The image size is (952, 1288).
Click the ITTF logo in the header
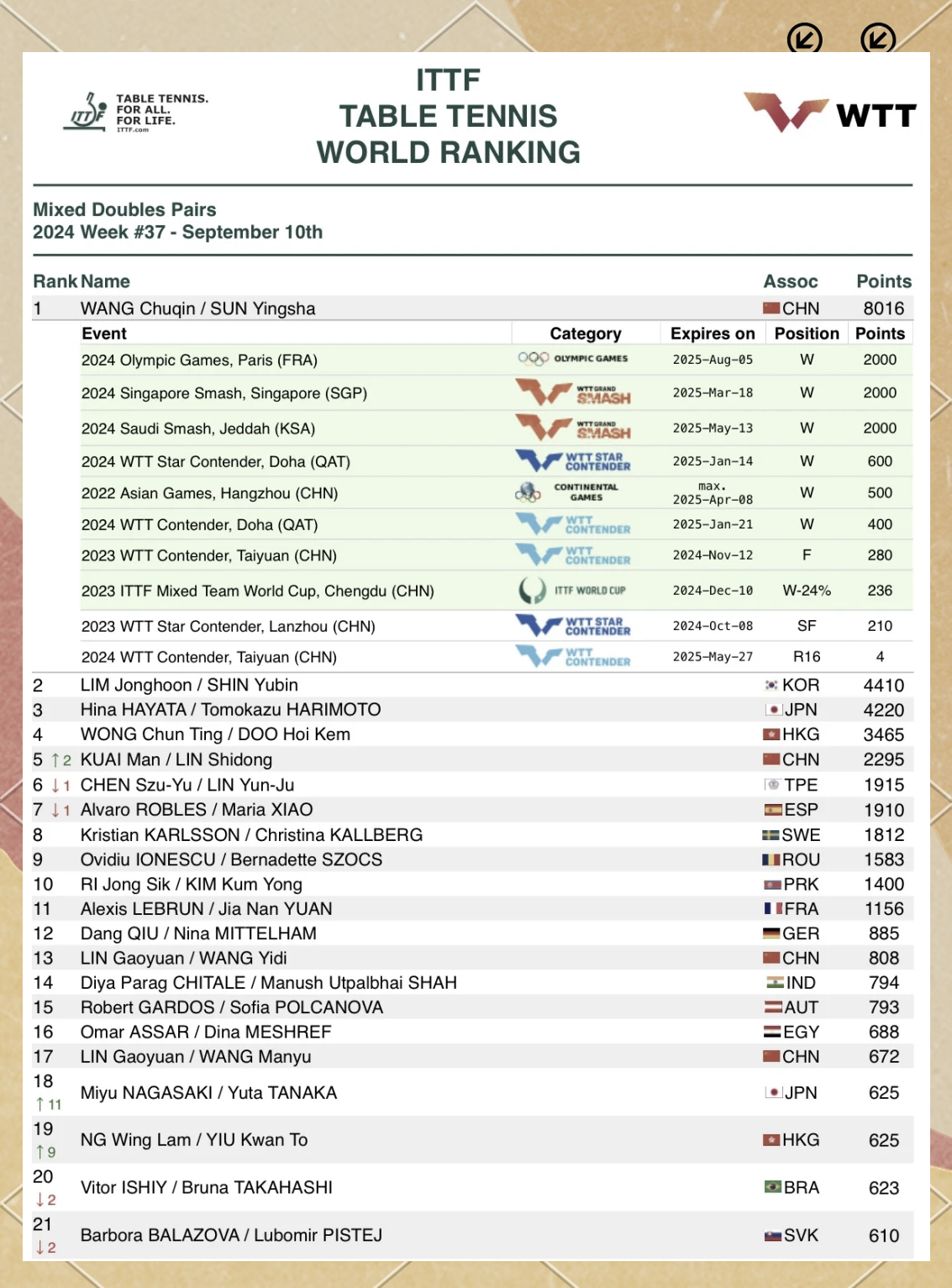[x=134, y=113]
